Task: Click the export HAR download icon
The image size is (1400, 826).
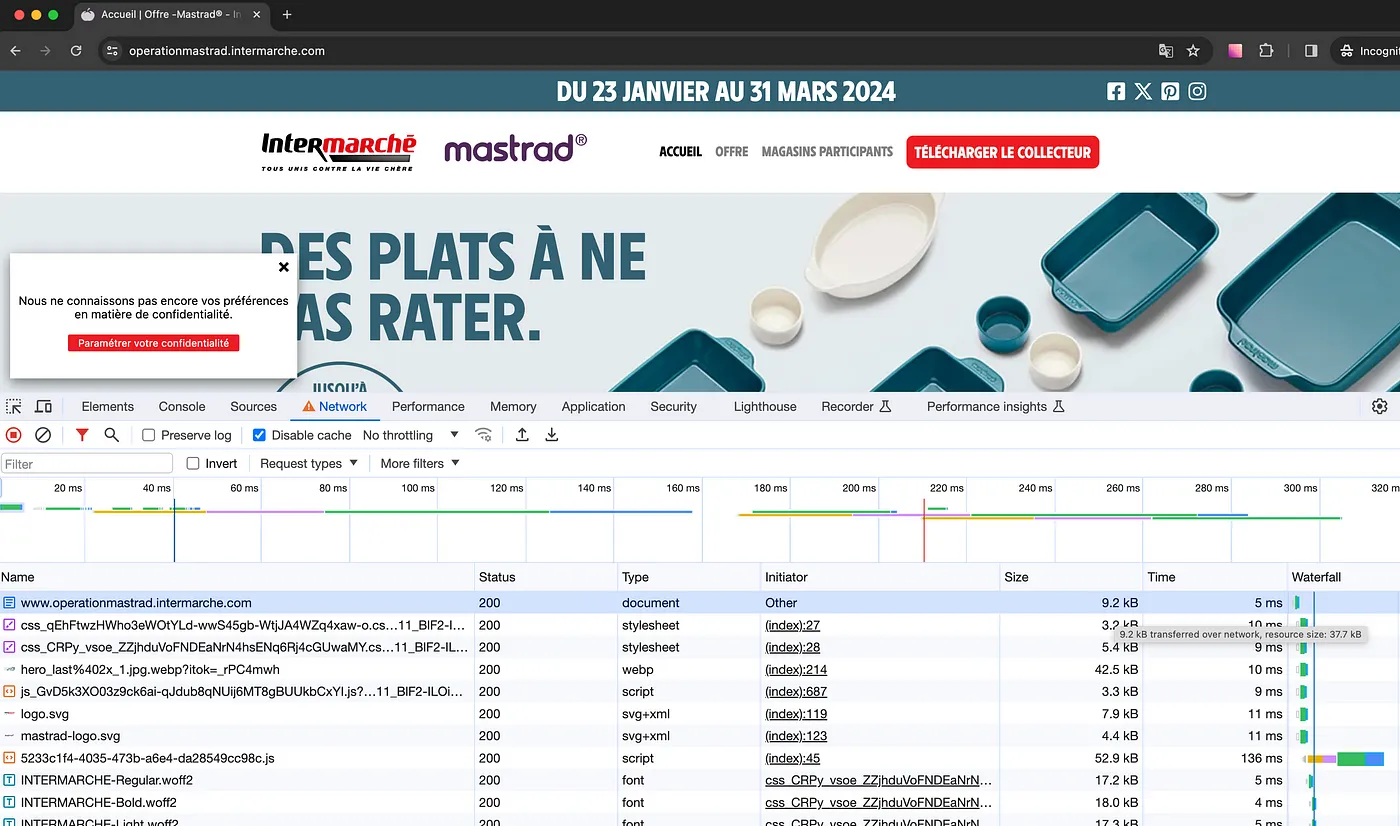Action: 551,435
